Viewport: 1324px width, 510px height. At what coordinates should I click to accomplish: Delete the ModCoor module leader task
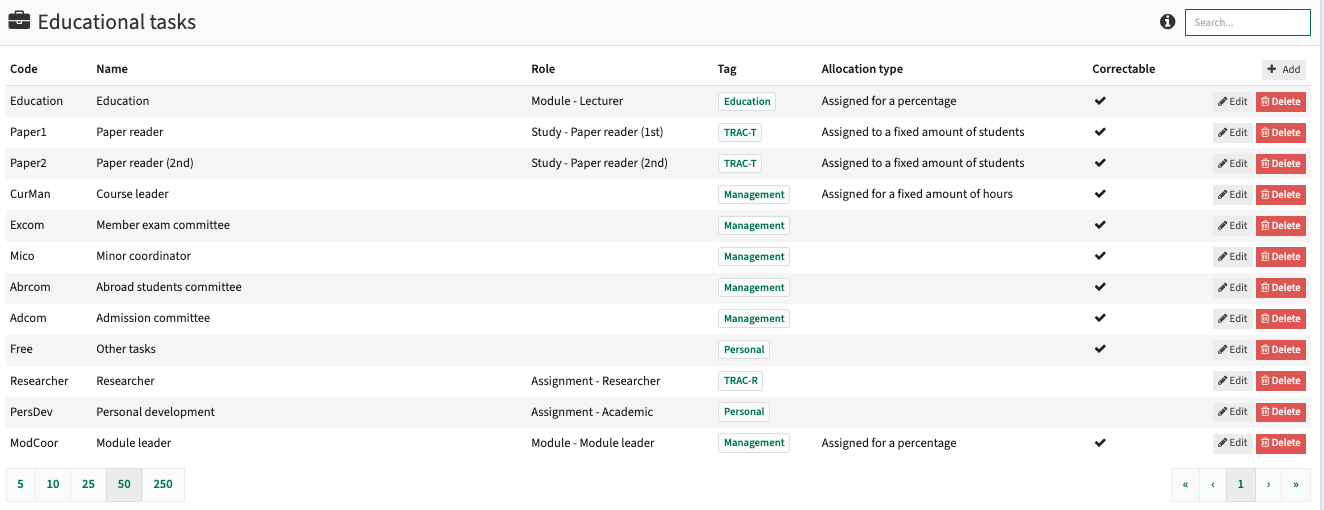pos(1281,442)
